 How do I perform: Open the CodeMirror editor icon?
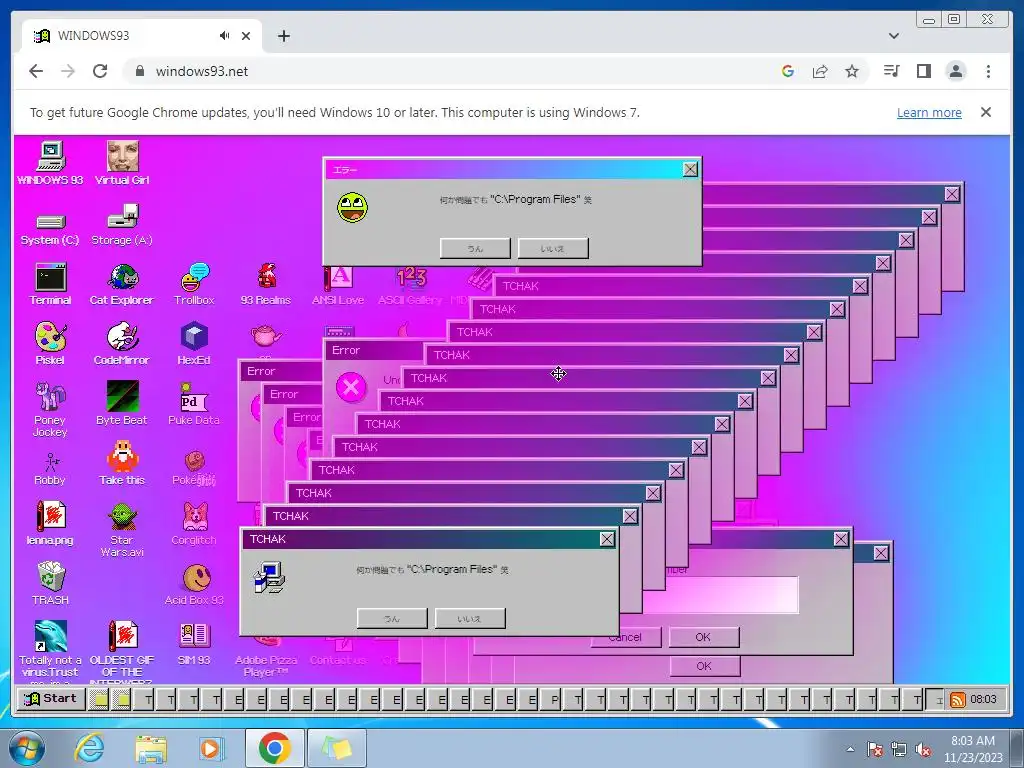(x=122, y=344)
